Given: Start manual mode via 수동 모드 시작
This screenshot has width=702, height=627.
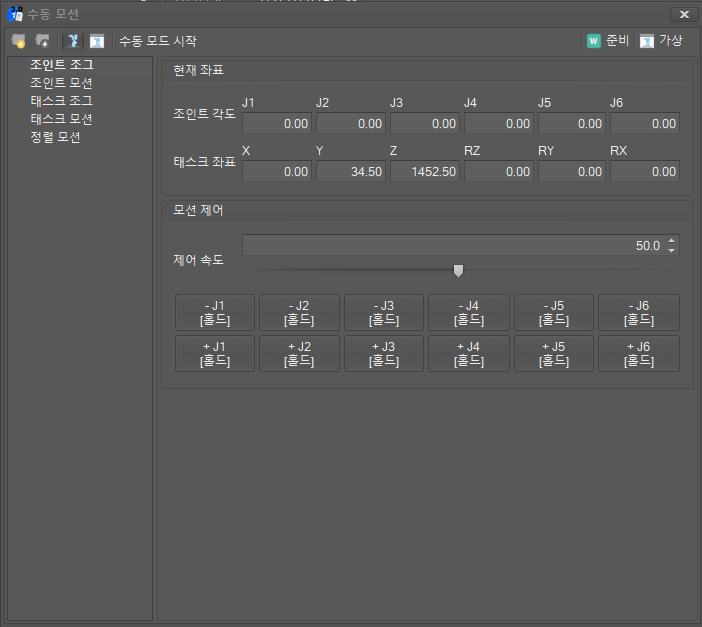Looking at the screenshot, I should (158, 41).
